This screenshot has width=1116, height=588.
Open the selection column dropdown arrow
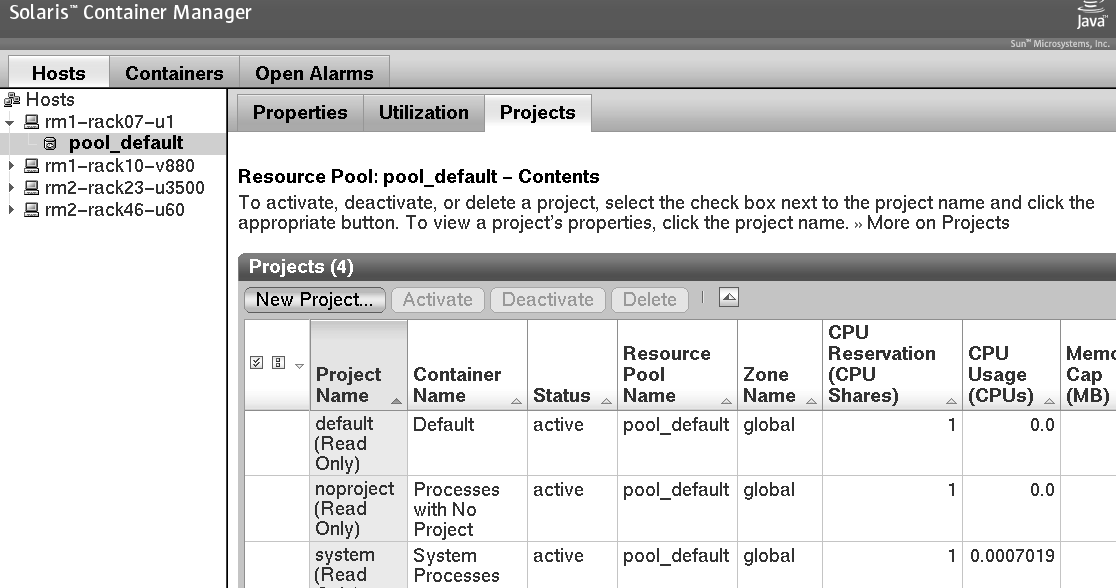pyautogui.click(x=300, y=366)
